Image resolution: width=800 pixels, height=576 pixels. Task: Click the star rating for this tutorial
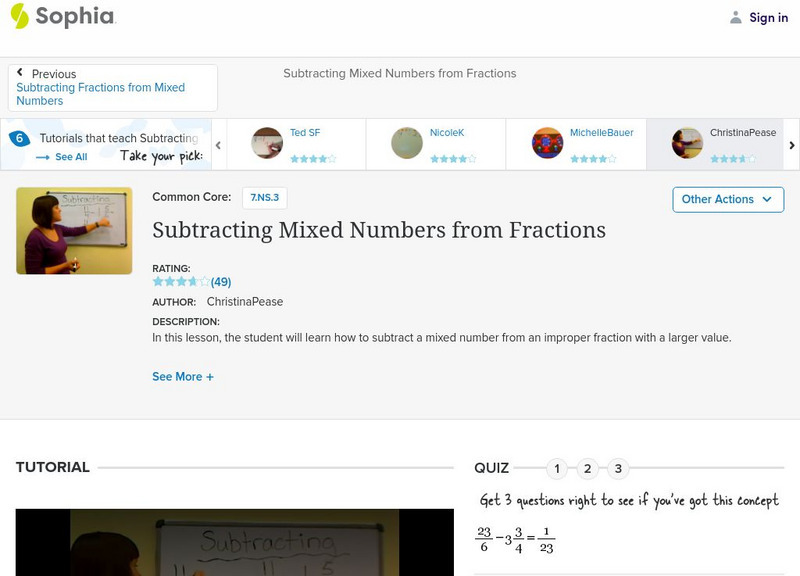[181, 282]
